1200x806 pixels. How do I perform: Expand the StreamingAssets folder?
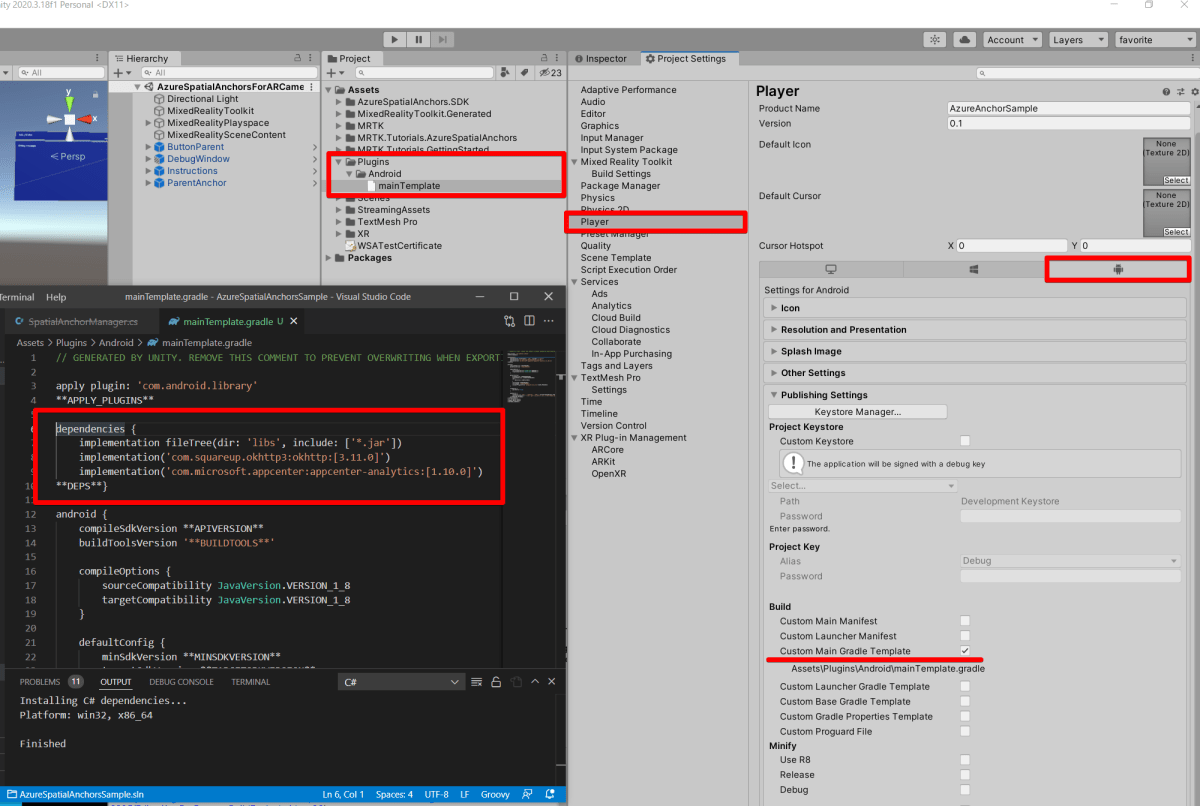tap(339, 210)
